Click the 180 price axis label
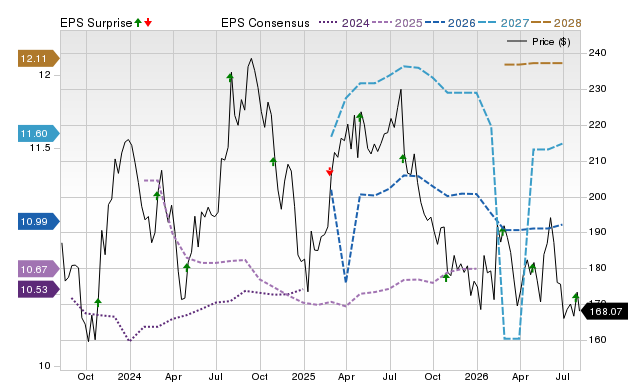Image resolution: width=640 pixels, height=382 pixels. [x=597, y=268]
